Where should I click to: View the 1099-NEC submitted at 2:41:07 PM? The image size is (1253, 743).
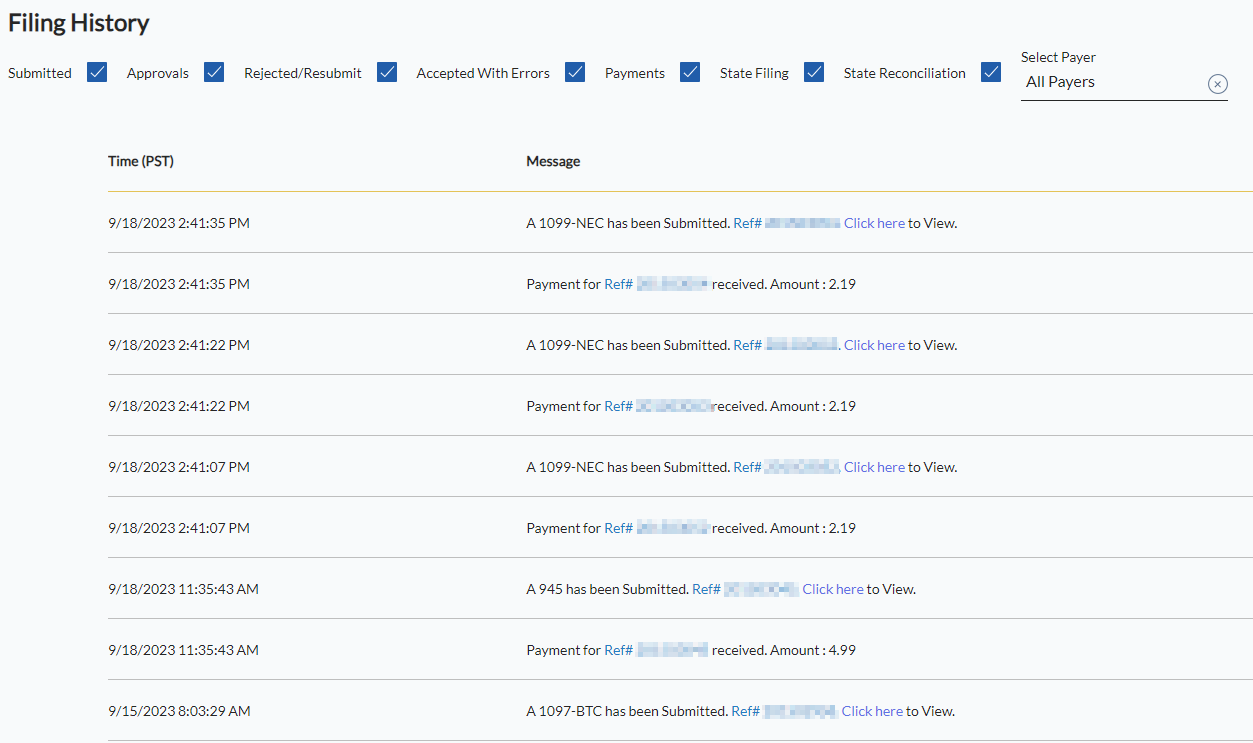[874, 466]
